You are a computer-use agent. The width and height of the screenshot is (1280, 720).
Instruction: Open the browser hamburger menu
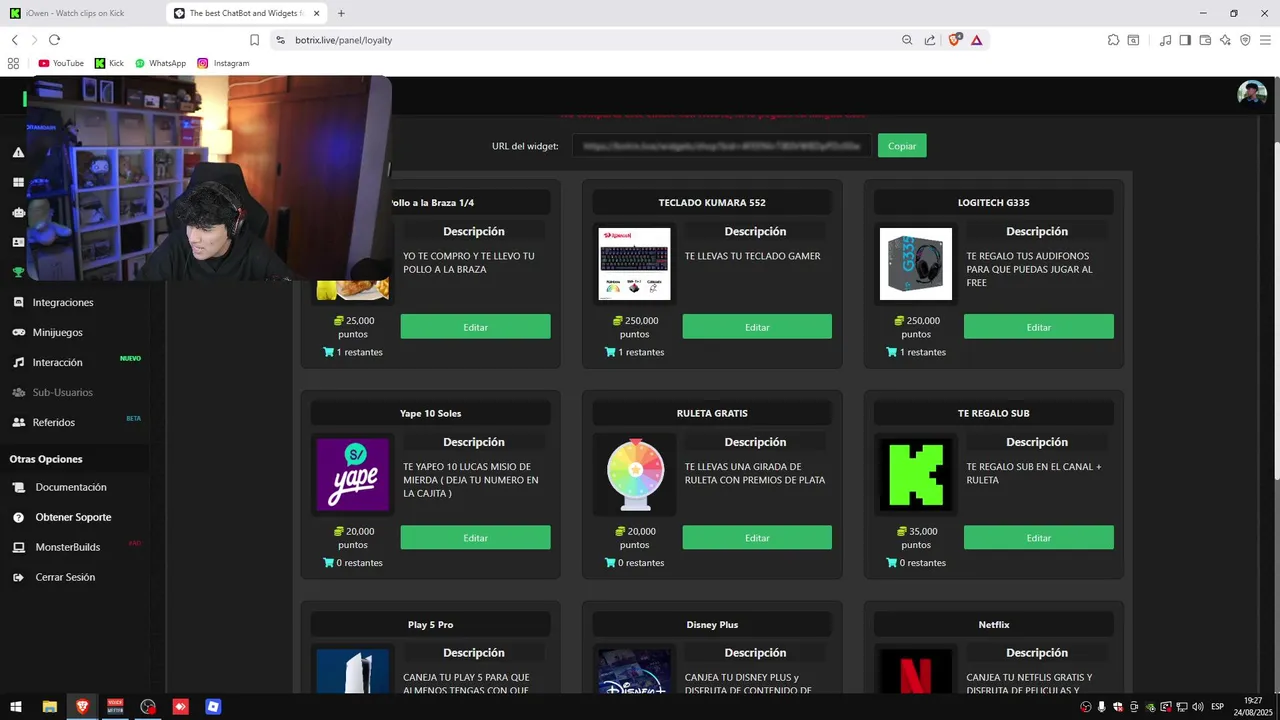point(1265,40)
